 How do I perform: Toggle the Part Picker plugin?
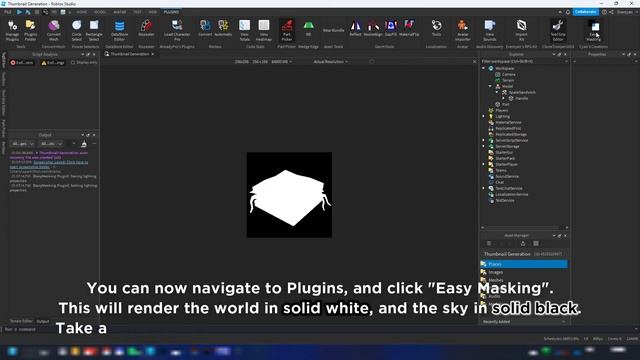click(287, 30)
